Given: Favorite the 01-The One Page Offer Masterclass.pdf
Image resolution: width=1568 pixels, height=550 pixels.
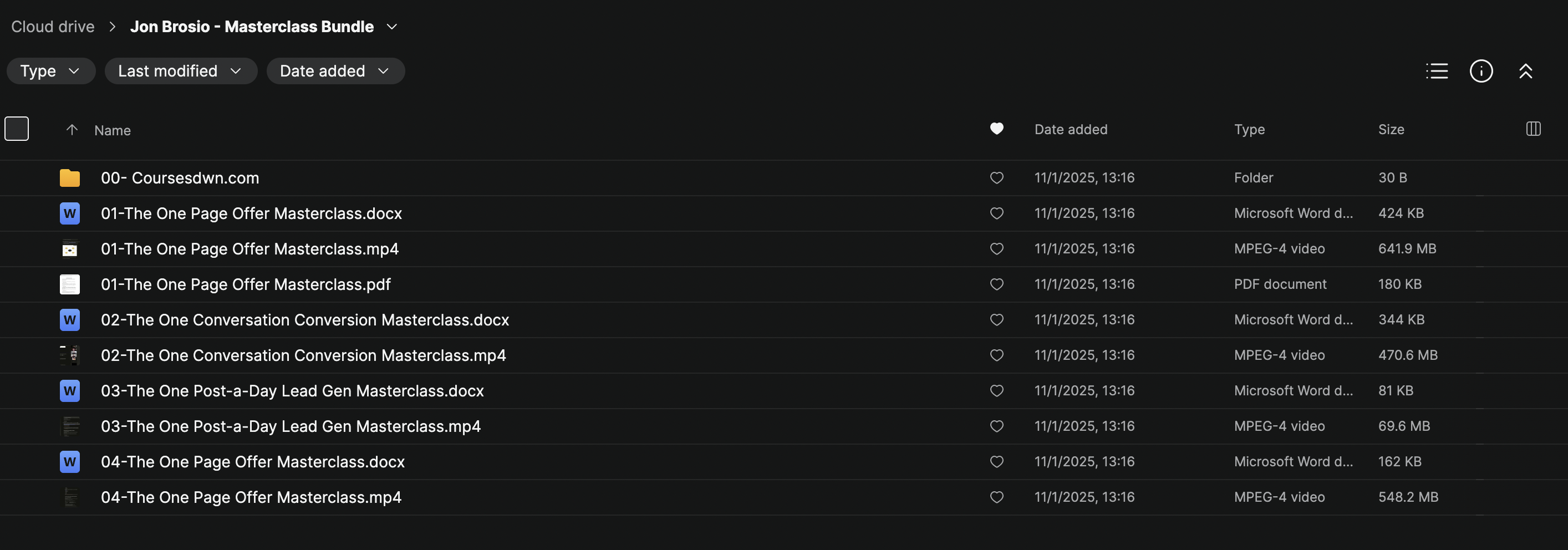Looking at the screenshot, I should (x=996, y=284).
